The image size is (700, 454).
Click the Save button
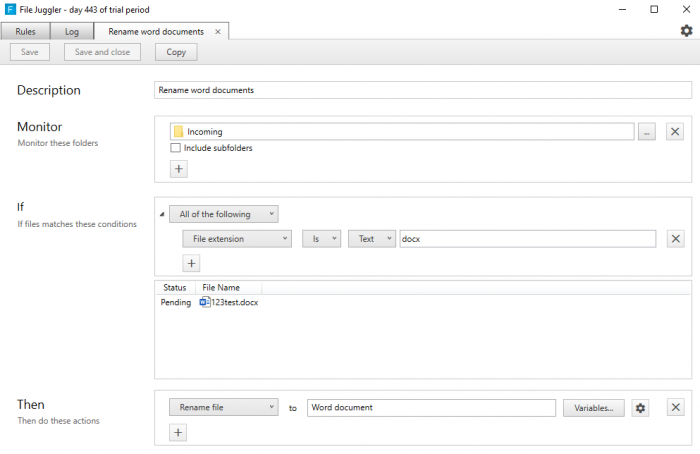pos(30,52)
